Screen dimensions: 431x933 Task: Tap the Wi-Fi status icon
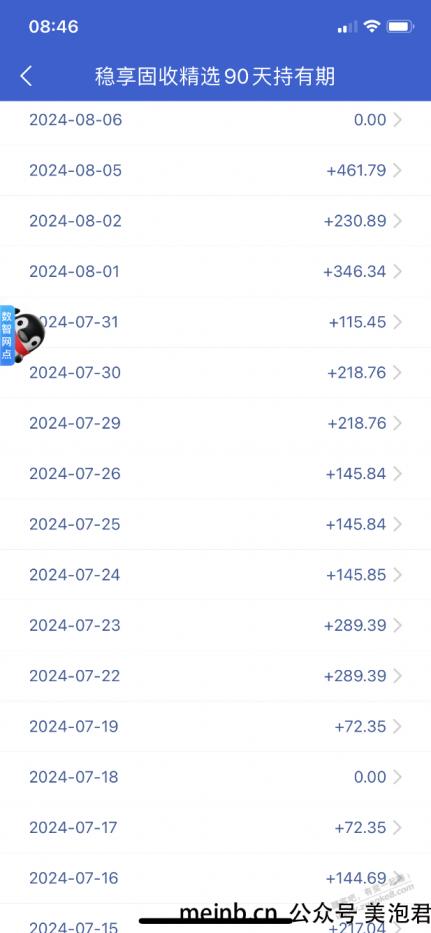372,26
